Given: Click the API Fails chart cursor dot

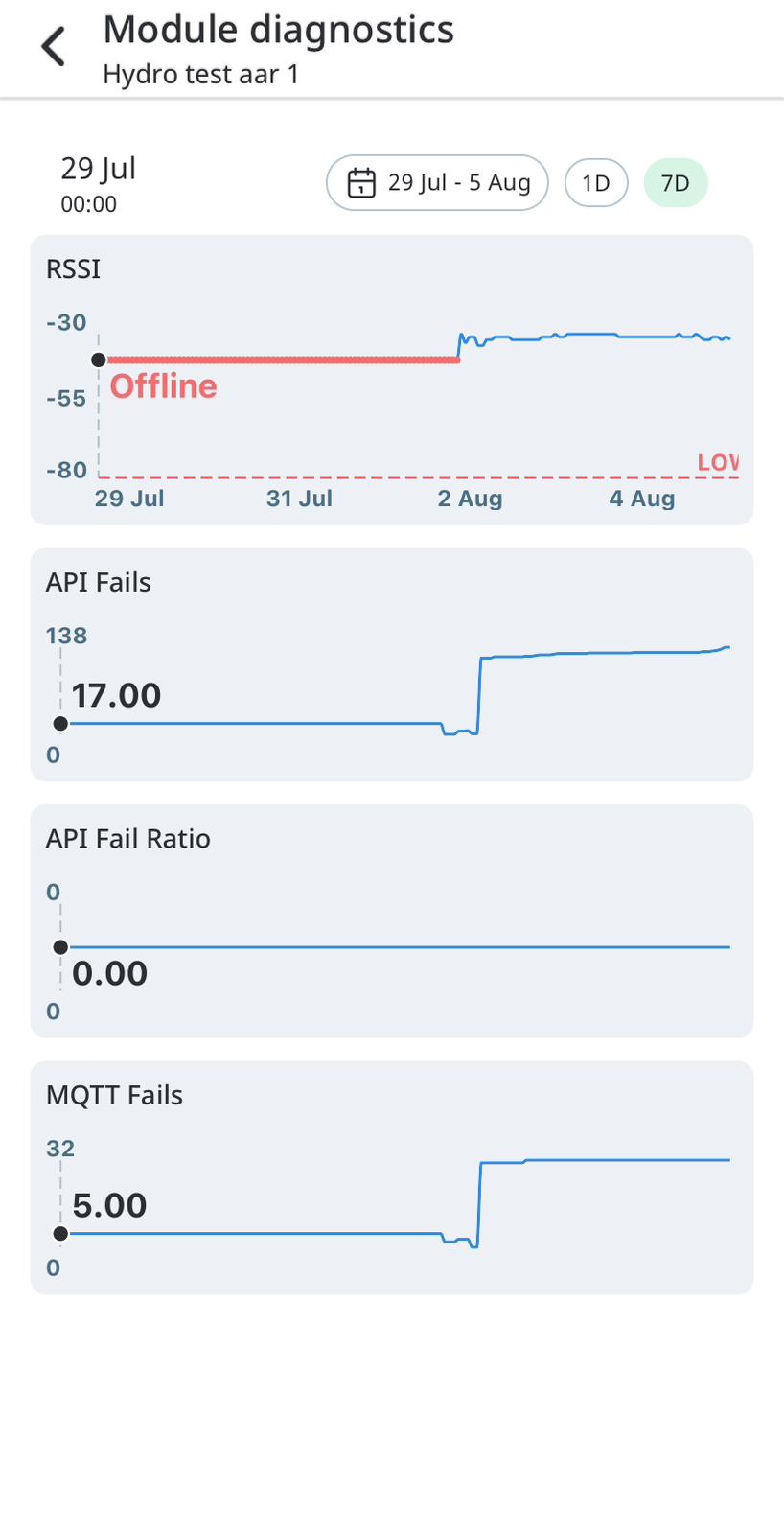Looking at the screenshot, I should click(60, 724).
